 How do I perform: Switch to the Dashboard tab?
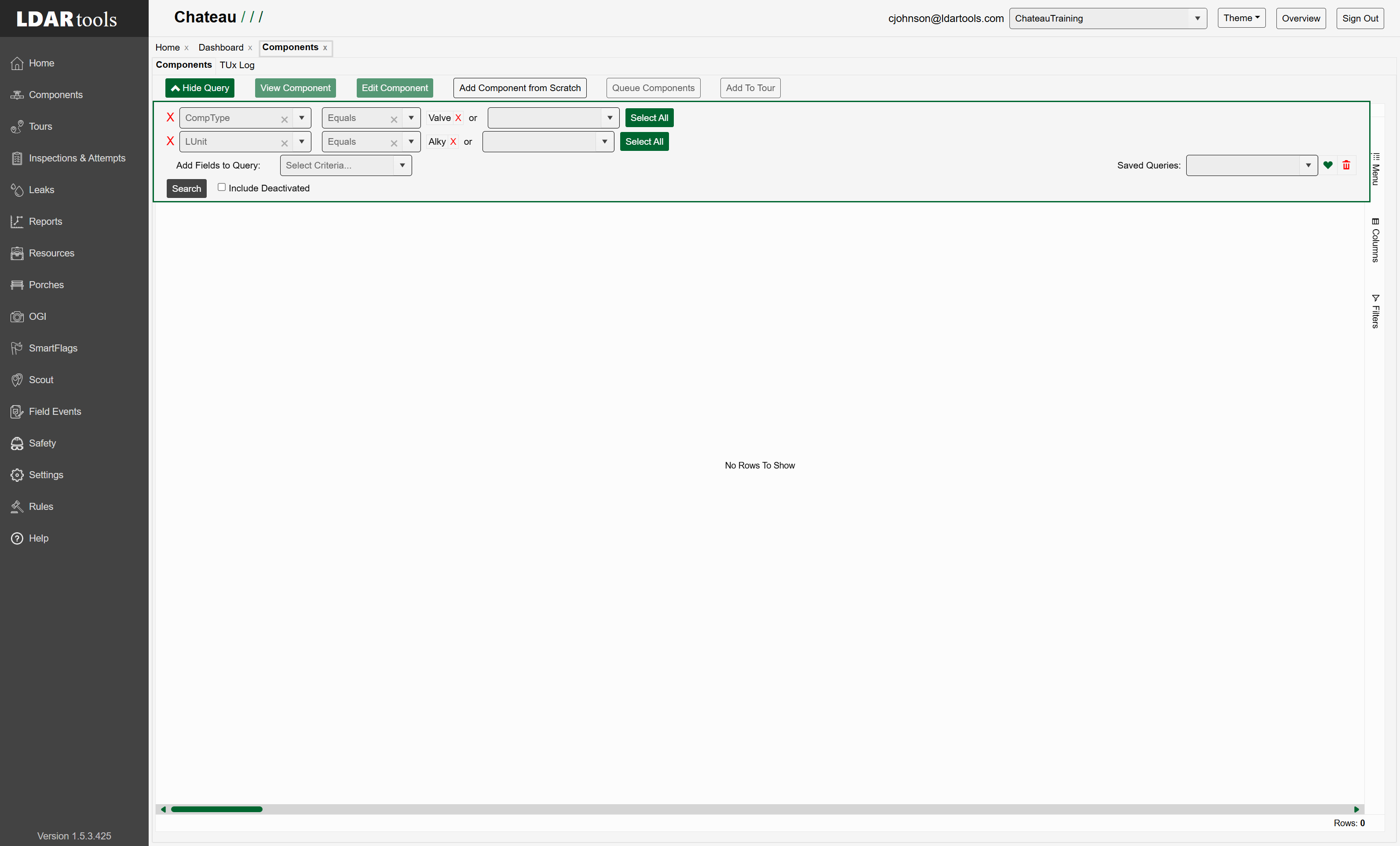tap(220, 48)
